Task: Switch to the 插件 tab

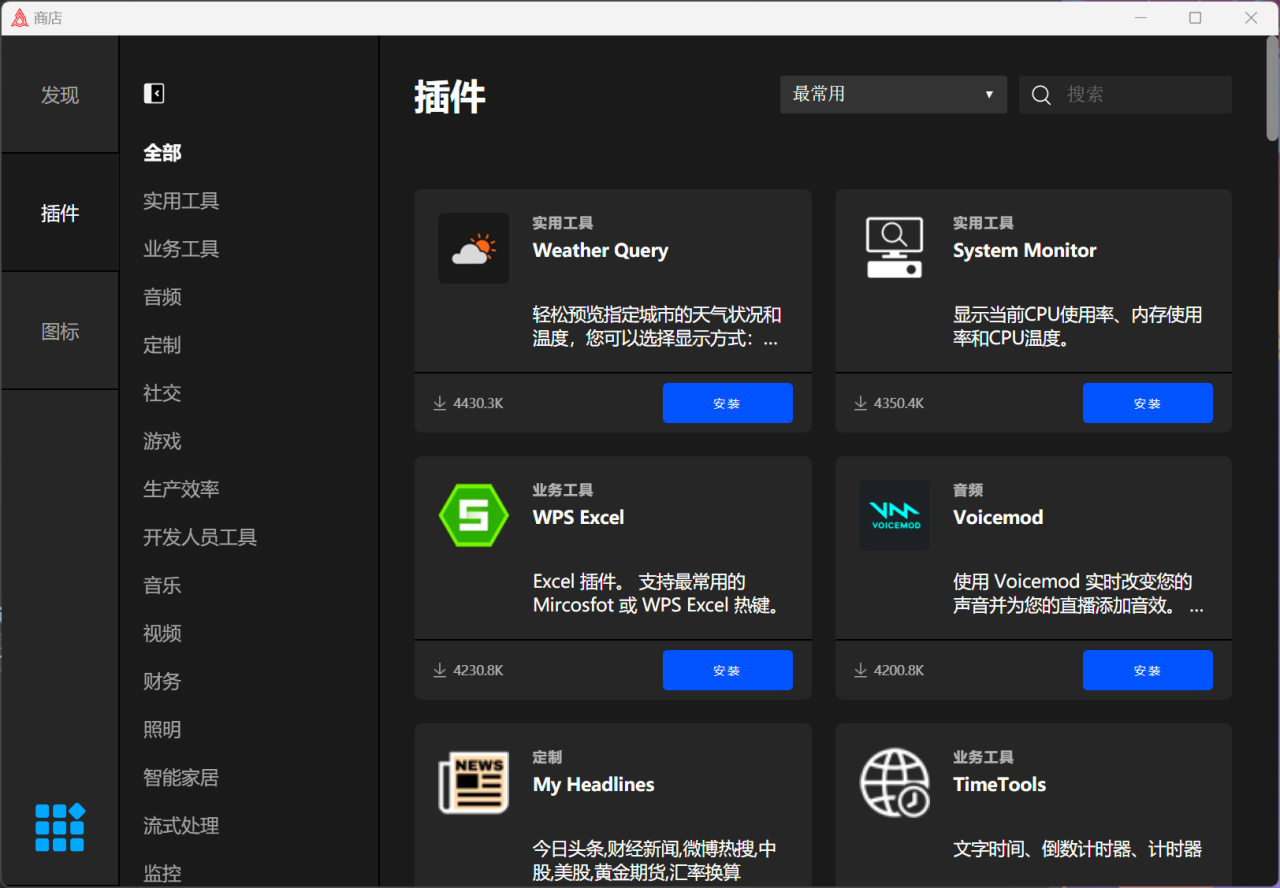Action: click(60, 213)
